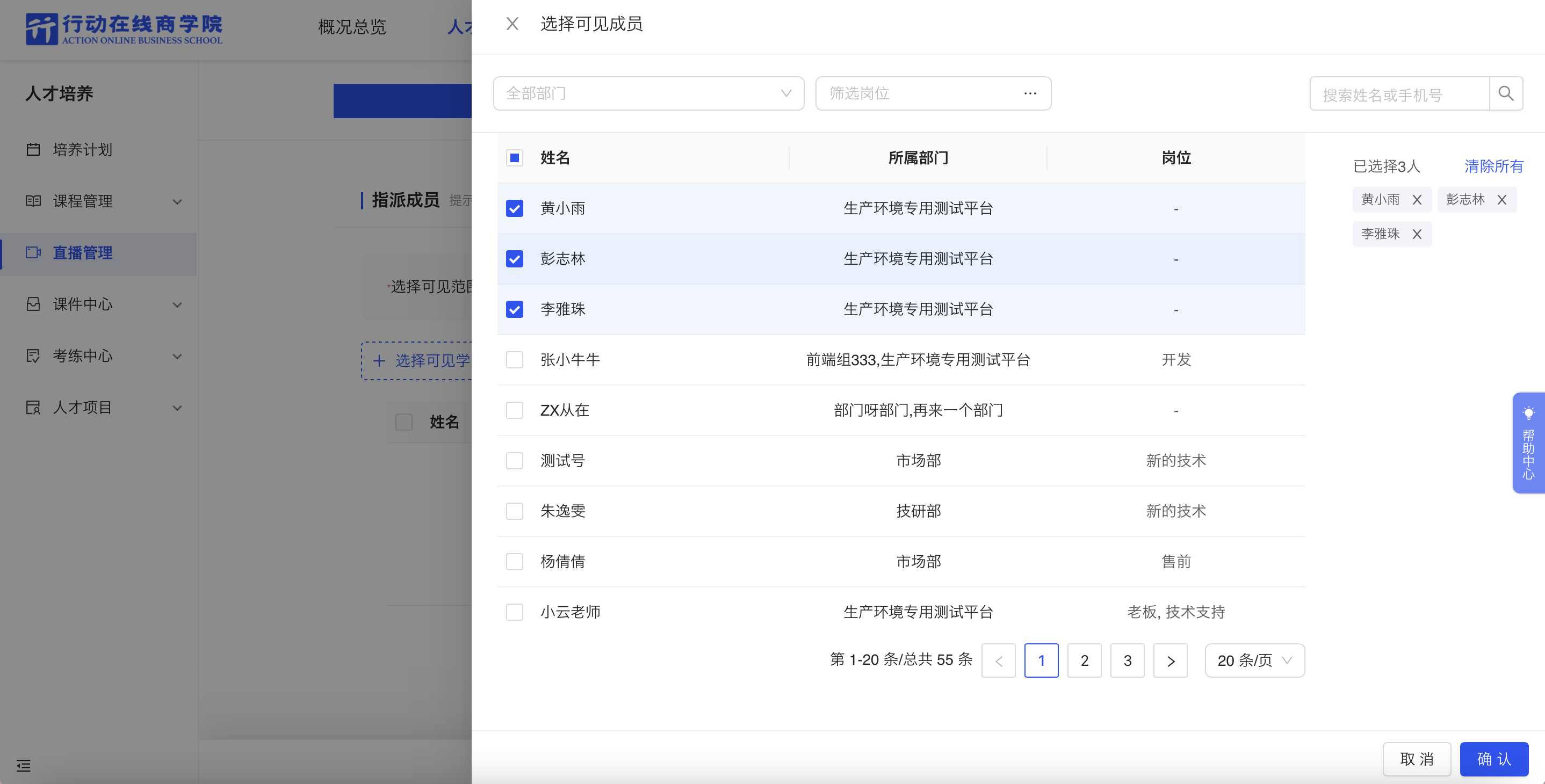This screenshot has height=784, width=1545.
Task: Open the 20 条/页 page size dropdown
Action: point(1255,660)
